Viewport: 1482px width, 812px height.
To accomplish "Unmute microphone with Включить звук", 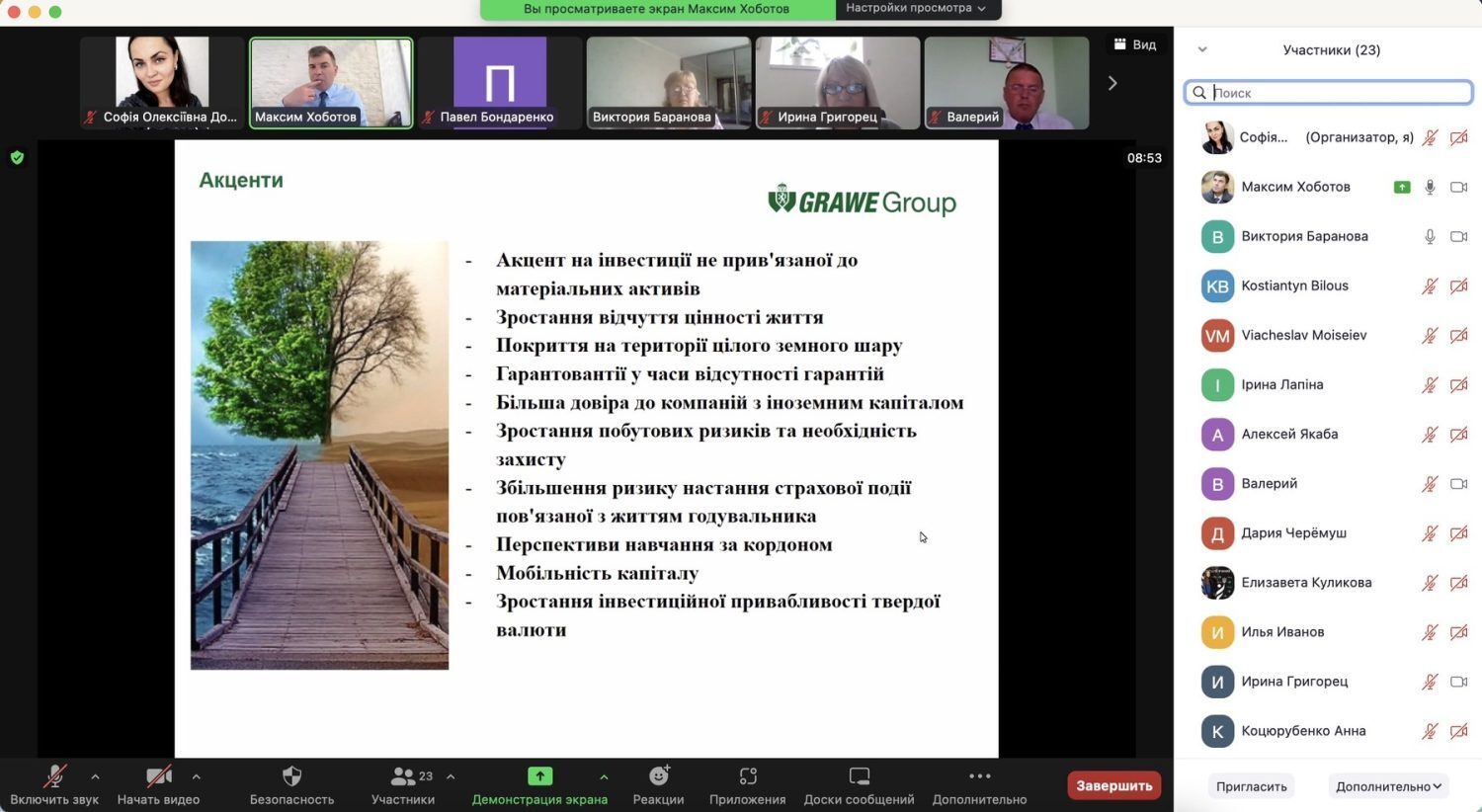I will pyautogui.click(x=55, y=776).
